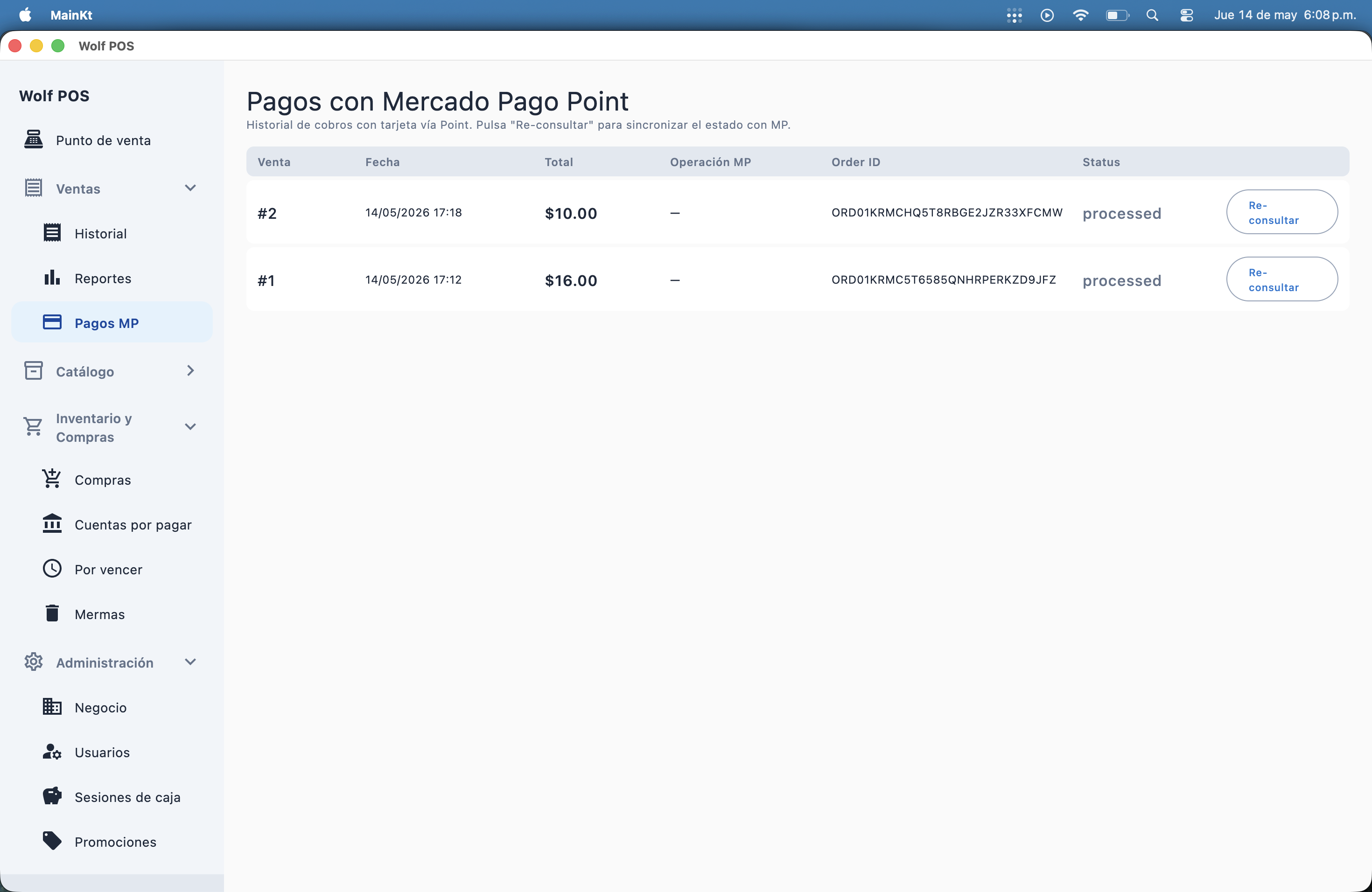Click the Usuarios person-gear icon
Viewport: 1372px width, 892px height.
point(52,752)
